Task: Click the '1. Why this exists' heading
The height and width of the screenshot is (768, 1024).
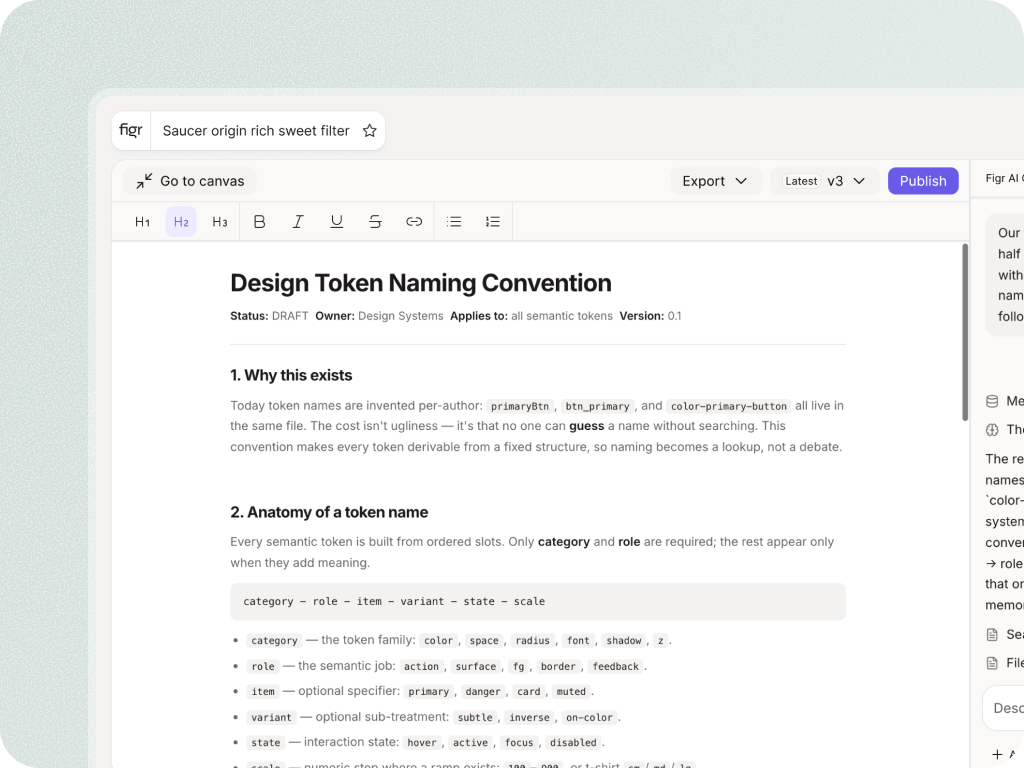Action: 291,376
